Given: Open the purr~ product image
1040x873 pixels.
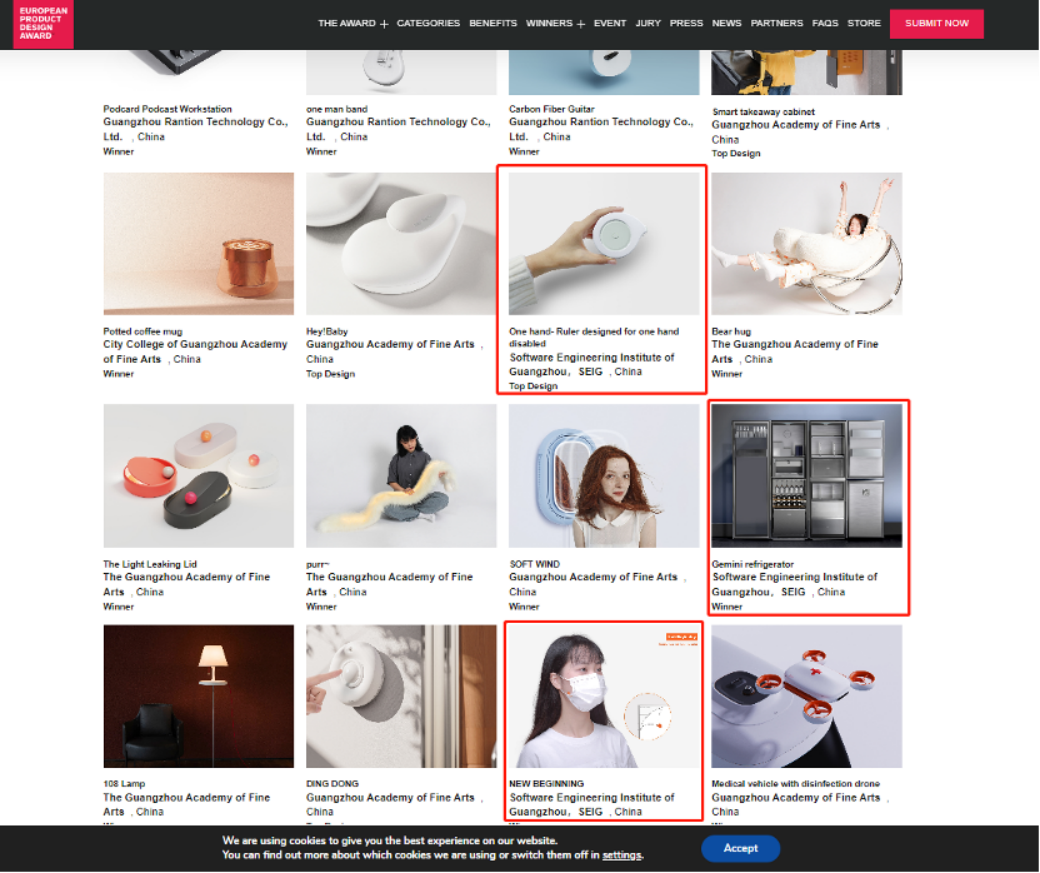Looking at the screenshot, I should [x=401, y=476].
